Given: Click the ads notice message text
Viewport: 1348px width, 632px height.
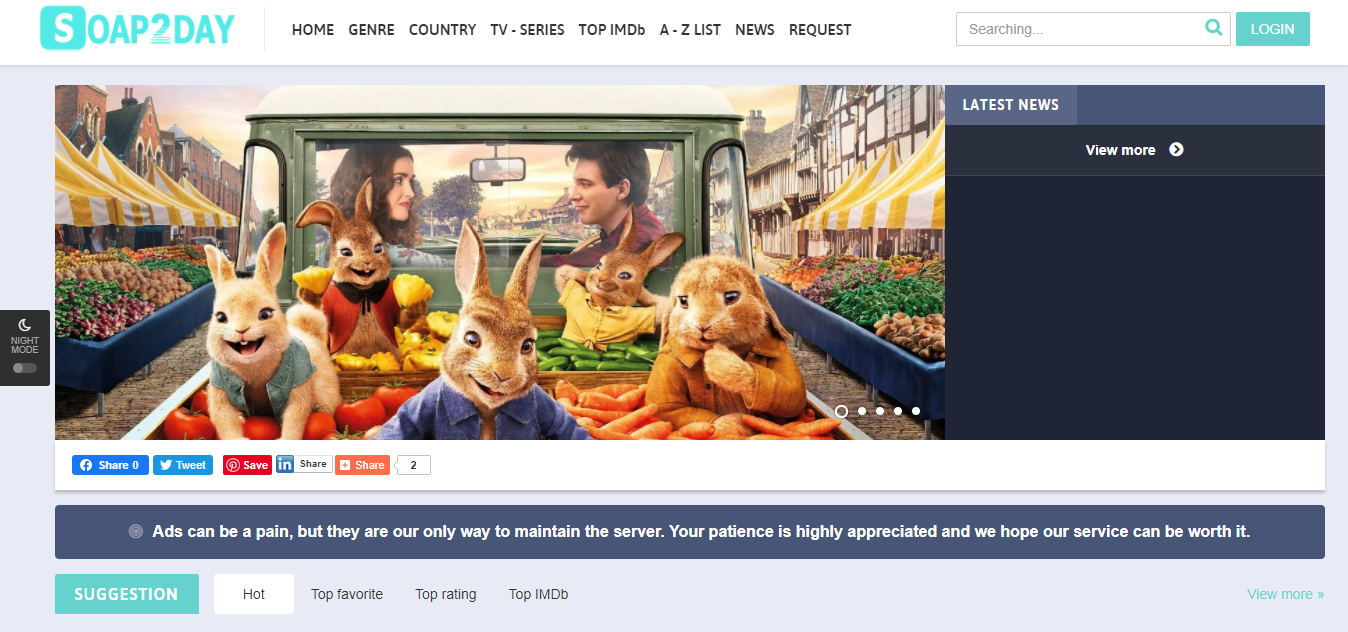Looking at the screenshot, I should tap(701, 532).
